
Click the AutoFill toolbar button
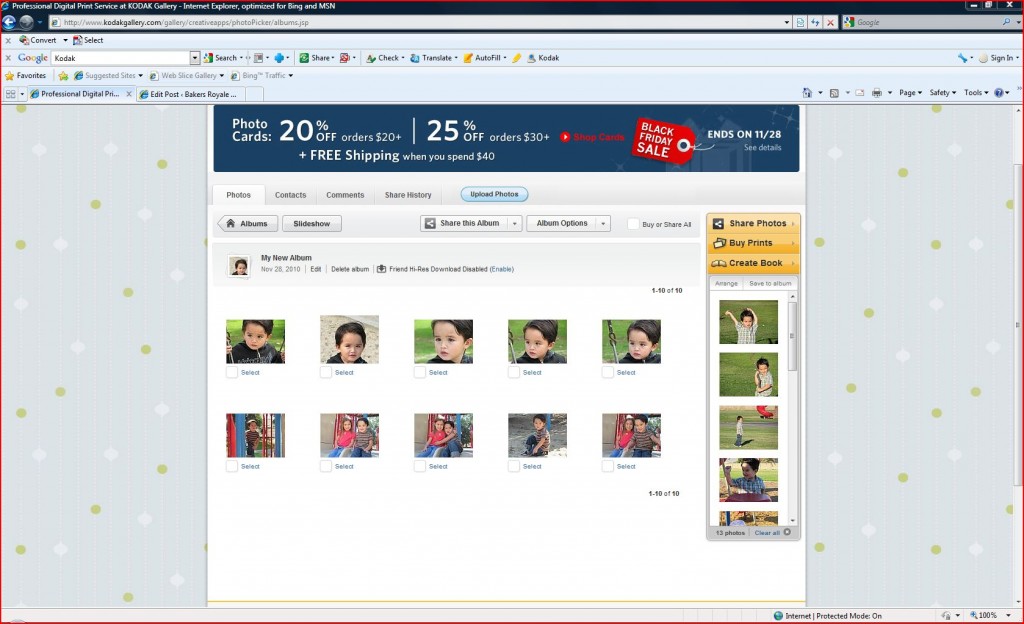point(483,57)
